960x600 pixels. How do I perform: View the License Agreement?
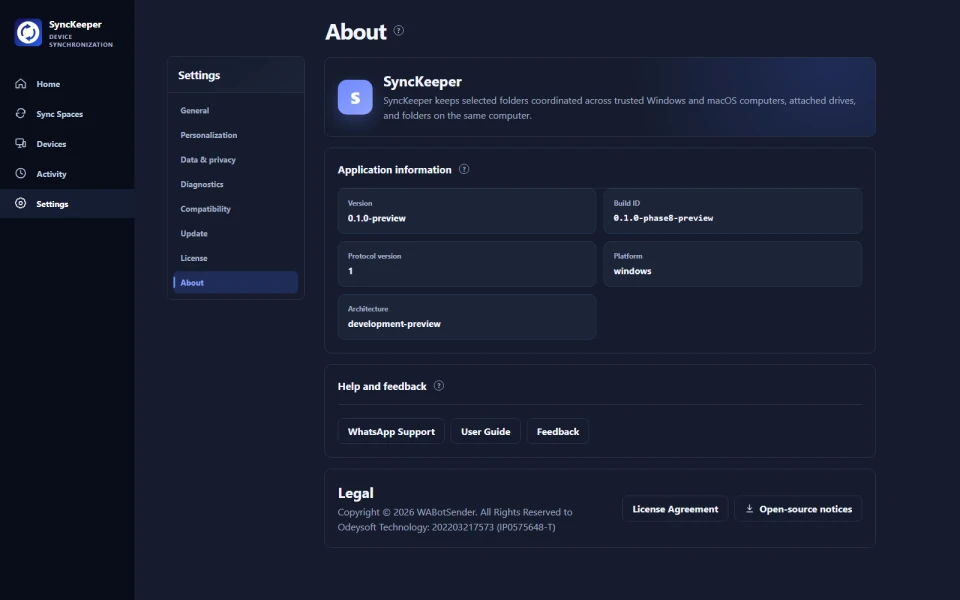point(675,509)
